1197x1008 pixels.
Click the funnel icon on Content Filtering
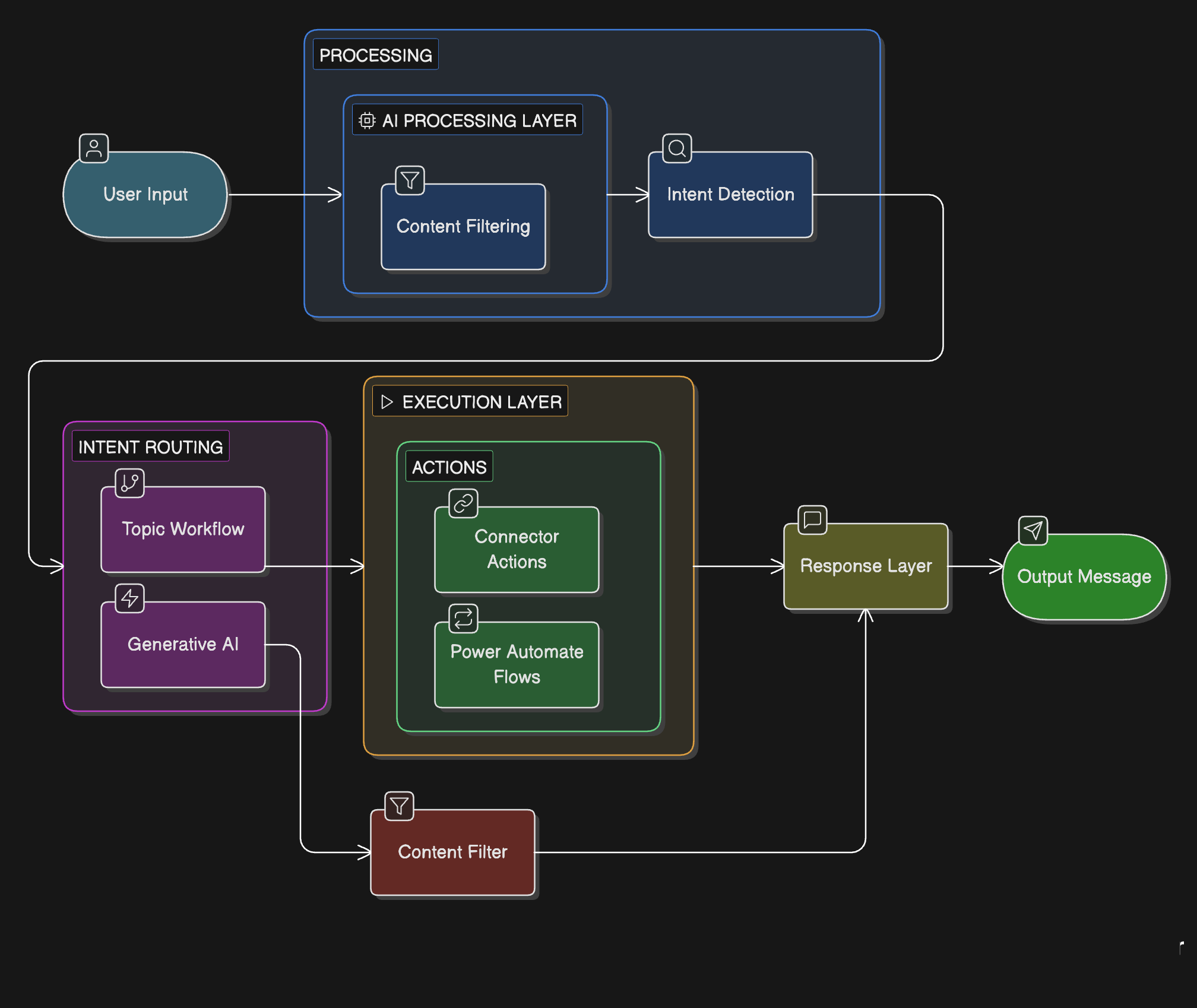coord(410,180)
